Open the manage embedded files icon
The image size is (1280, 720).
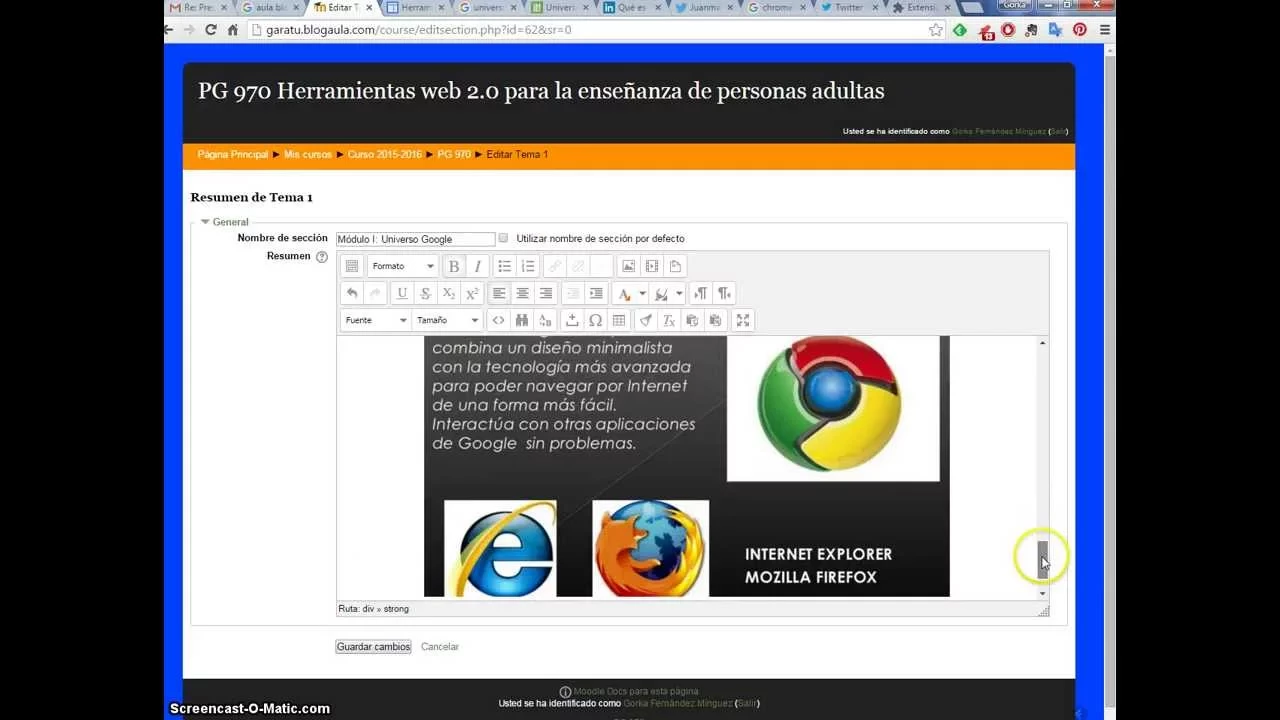pyautogui.click(x=676, y=266)
